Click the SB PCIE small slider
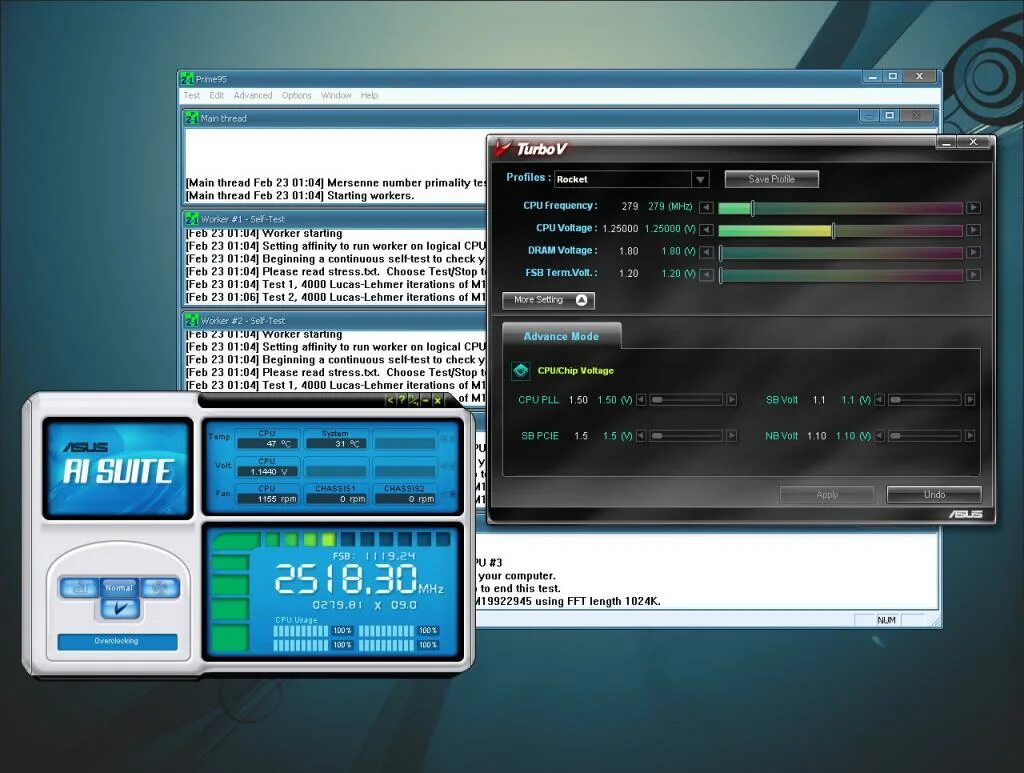The width and height of the screenshot is (1024, 773). 686,435
